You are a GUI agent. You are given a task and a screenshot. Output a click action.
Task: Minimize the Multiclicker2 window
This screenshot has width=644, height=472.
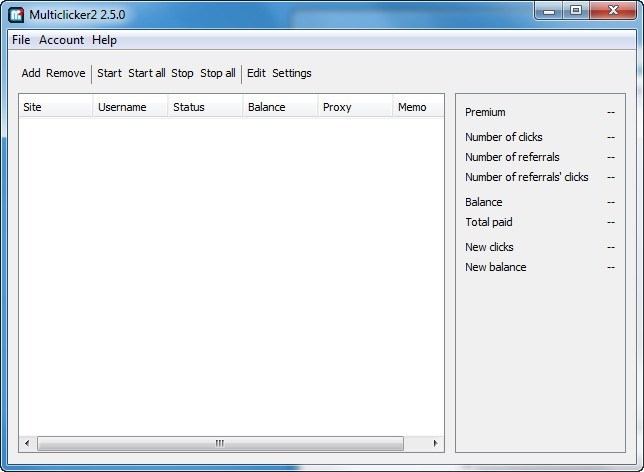pos(549,11)
